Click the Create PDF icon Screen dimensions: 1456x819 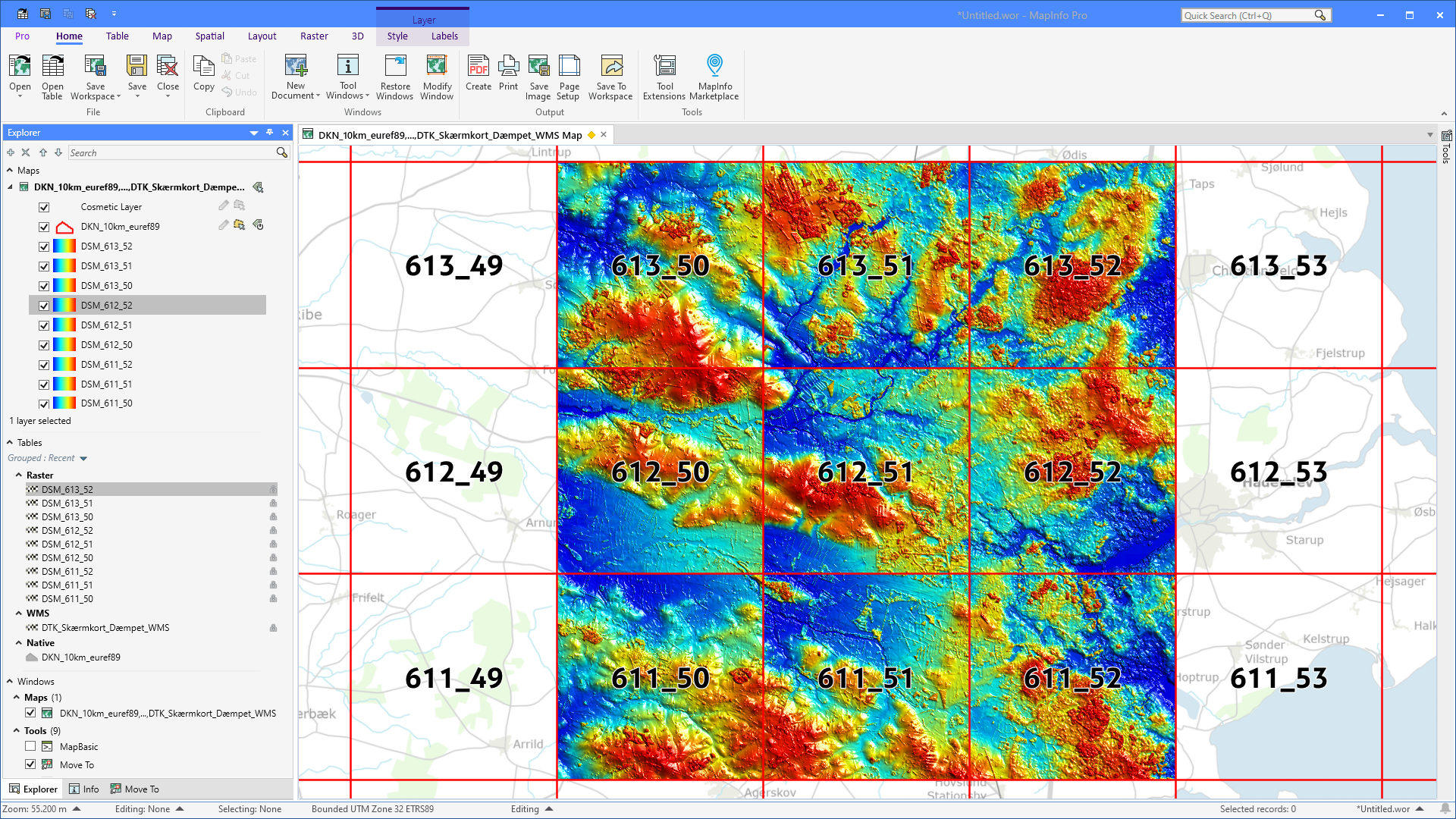pyautogui.click(x=479, y=66)
